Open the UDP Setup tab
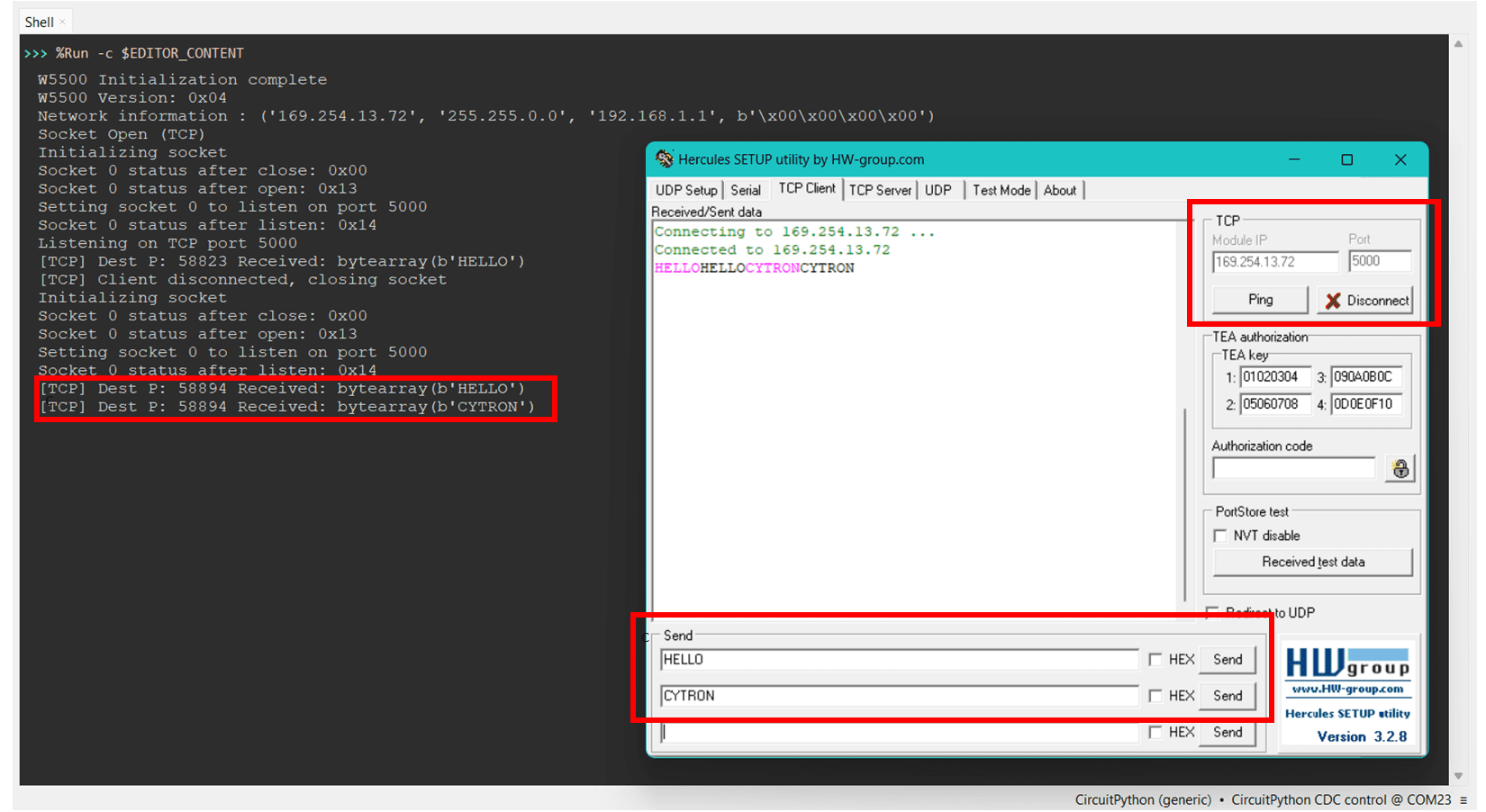The width and height of the screenshot is (1486, 812). (685, 190)
